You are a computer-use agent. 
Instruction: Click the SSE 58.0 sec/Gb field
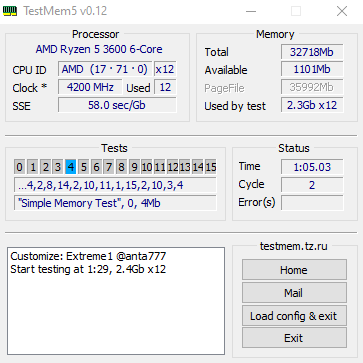[x=117, y=105]
